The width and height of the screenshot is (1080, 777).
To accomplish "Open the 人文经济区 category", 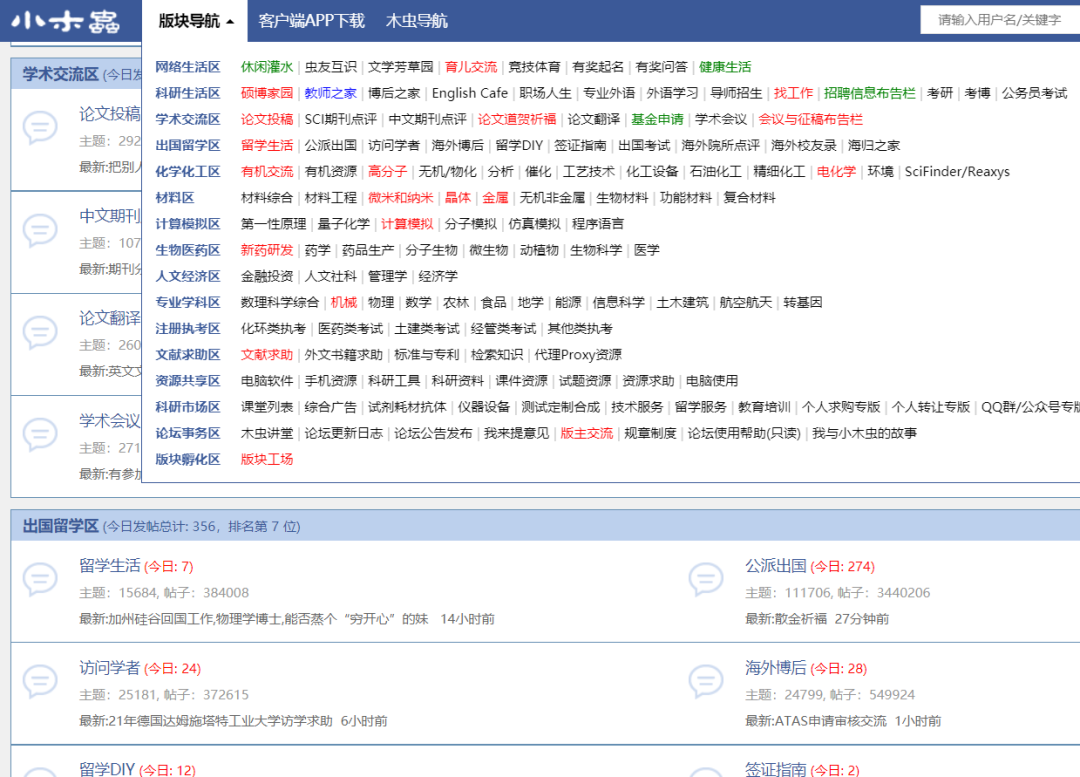I will 187,276.
